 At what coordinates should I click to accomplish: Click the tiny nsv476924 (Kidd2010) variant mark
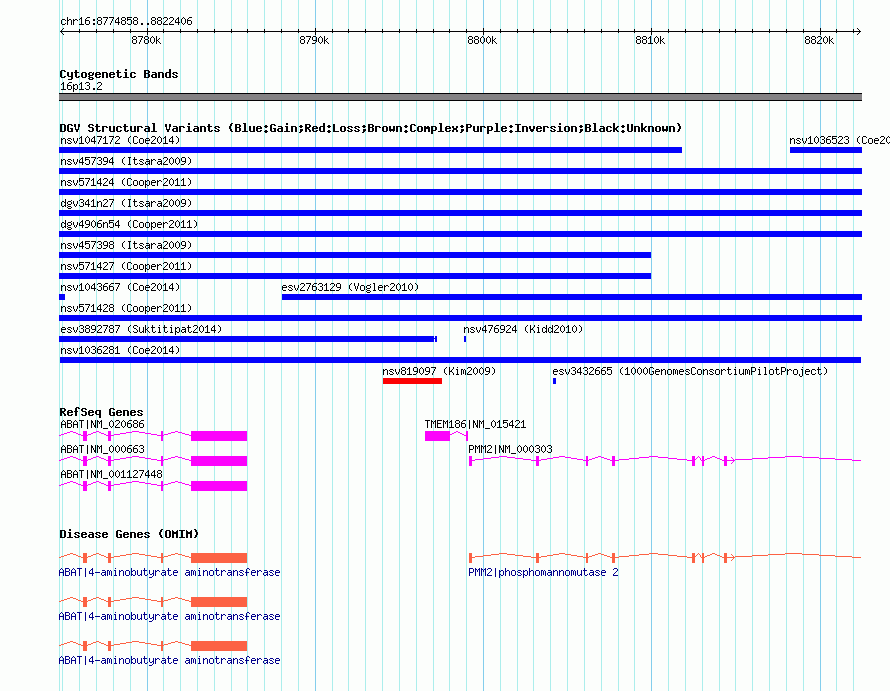click(465, 339)
